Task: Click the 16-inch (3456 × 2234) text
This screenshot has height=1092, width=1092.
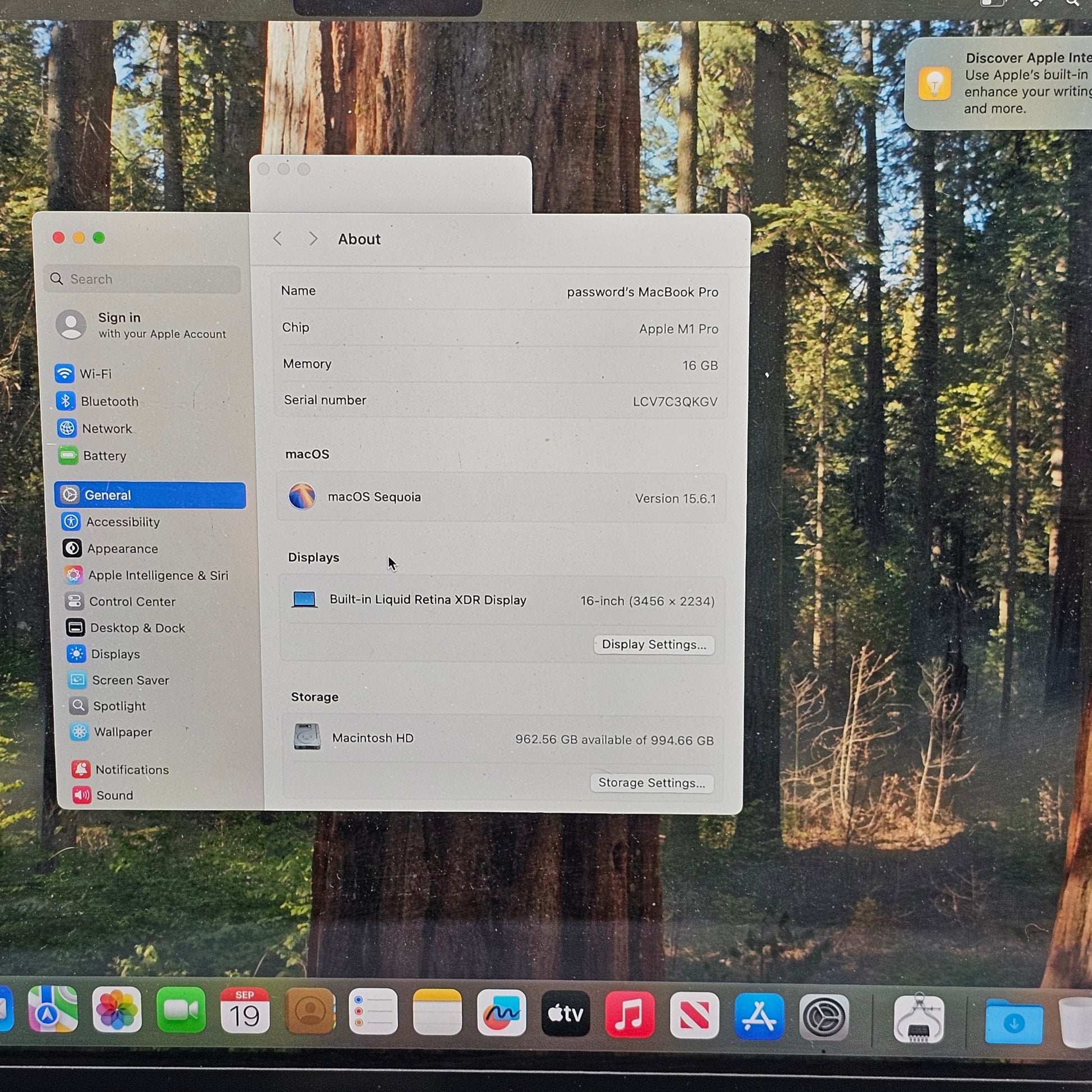Action: (x=647, y=601)
